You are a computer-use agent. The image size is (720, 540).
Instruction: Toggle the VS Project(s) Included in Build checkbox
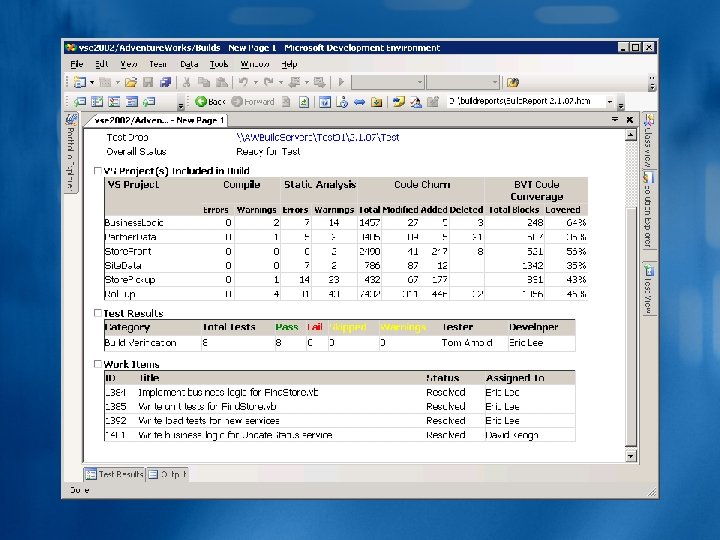point(97,171)
